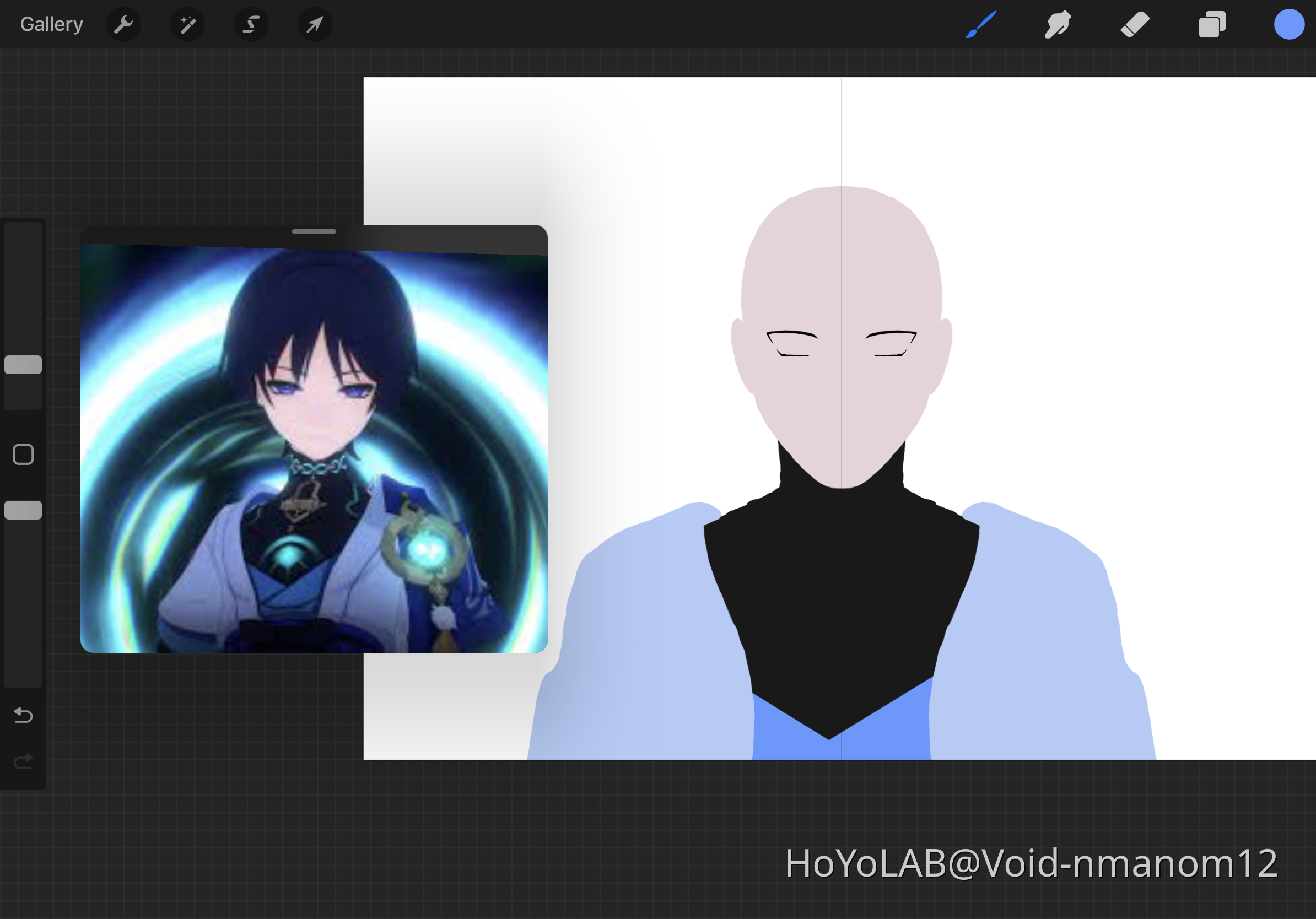
Task: Open the Actions wrench menu
Action: point(123,25)
